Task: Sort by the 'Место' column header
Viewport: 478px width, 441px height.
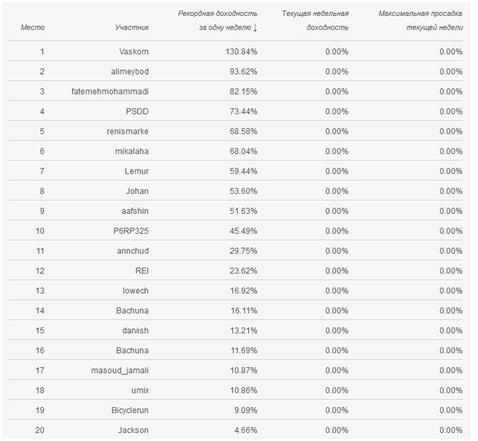Action: pos(33,27)
